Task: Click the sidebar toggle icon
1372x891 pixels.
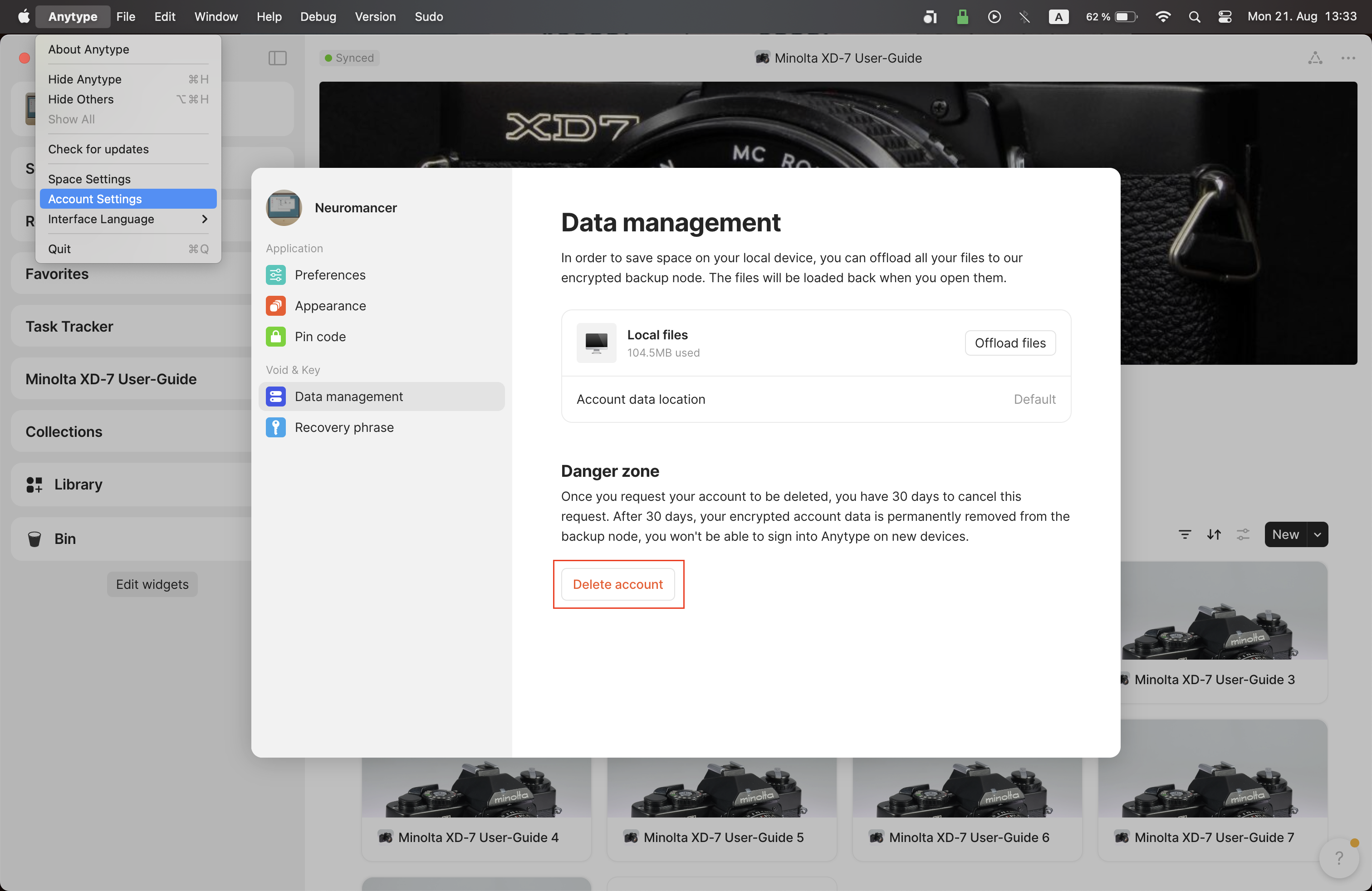Action: [x=277, y=58]
